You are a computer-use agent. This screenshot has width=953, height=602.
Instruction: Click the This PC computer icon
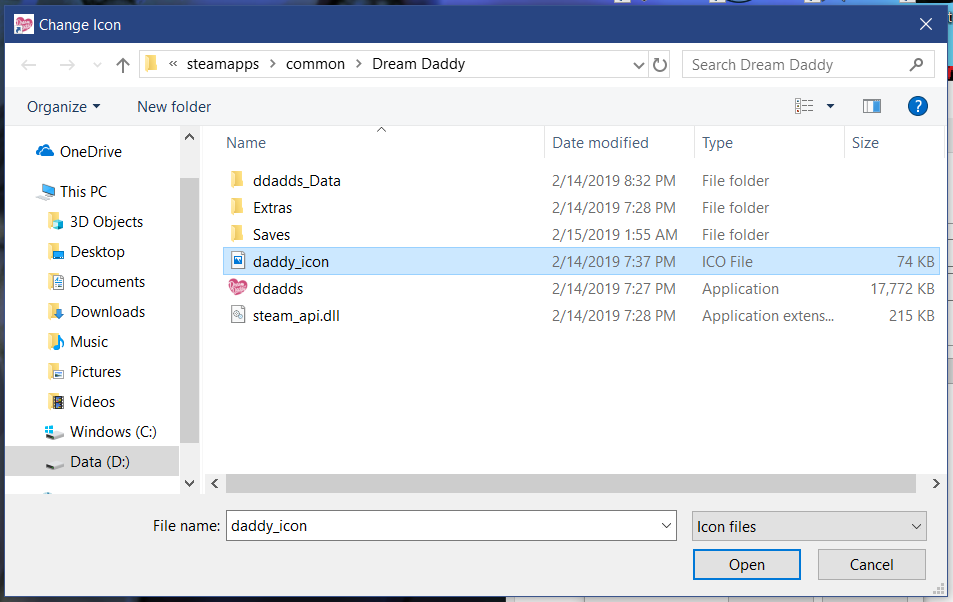[x=46, y=192]
